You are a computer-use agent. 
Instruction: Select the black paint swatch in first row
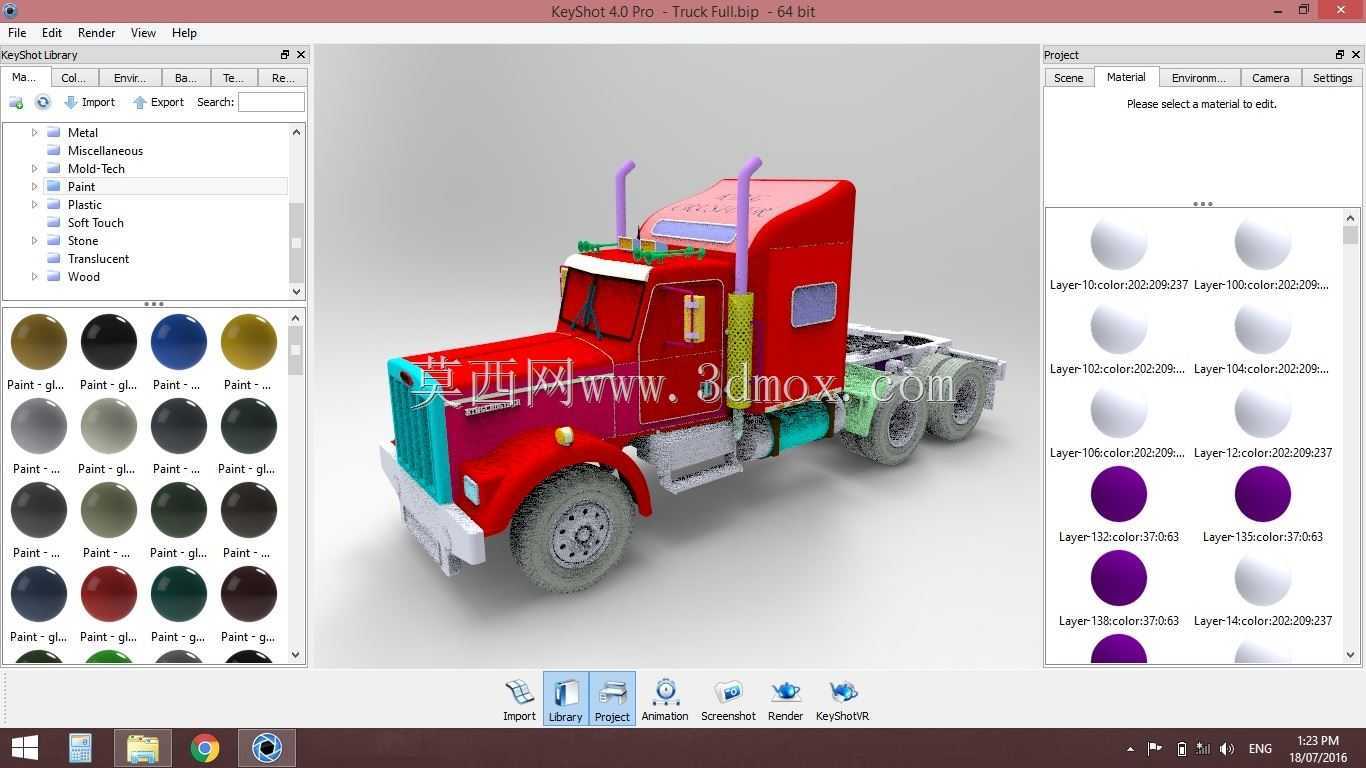[x=109, y=341]
